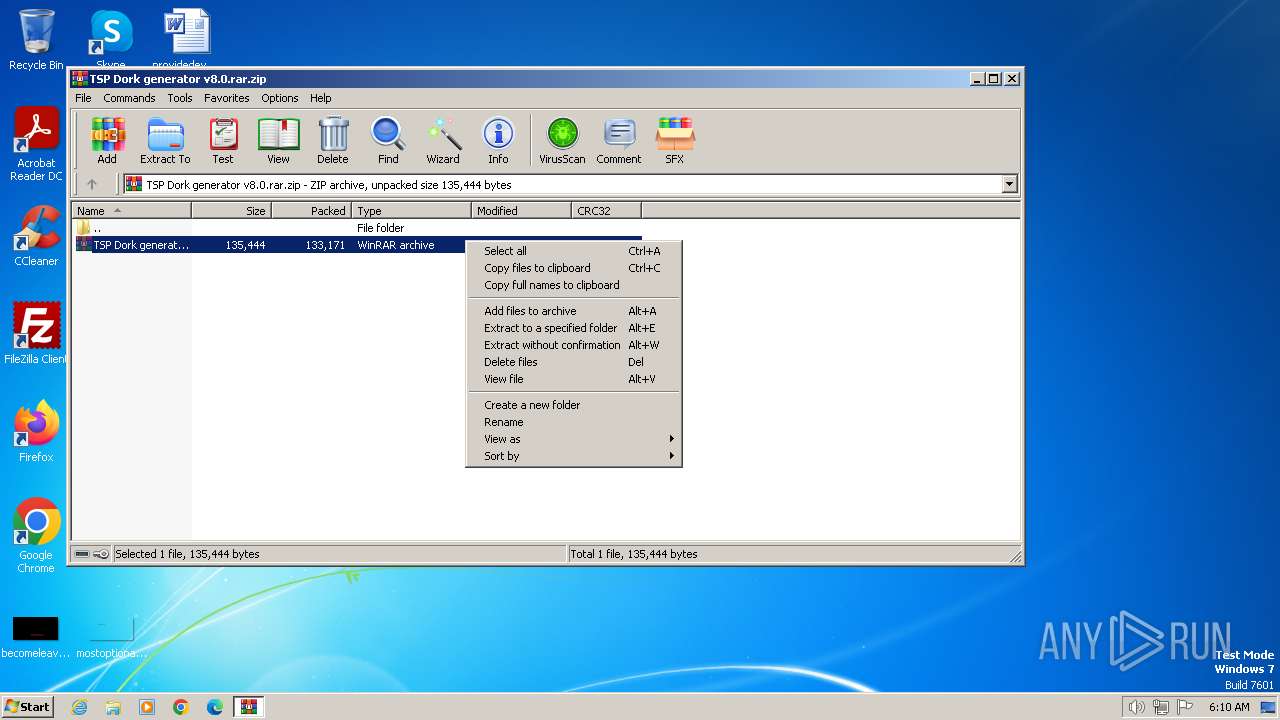Viewport: 1280px width, 720px height.
Task: Choose Copy full names to clipboard
Action: (x=574, y=285)
